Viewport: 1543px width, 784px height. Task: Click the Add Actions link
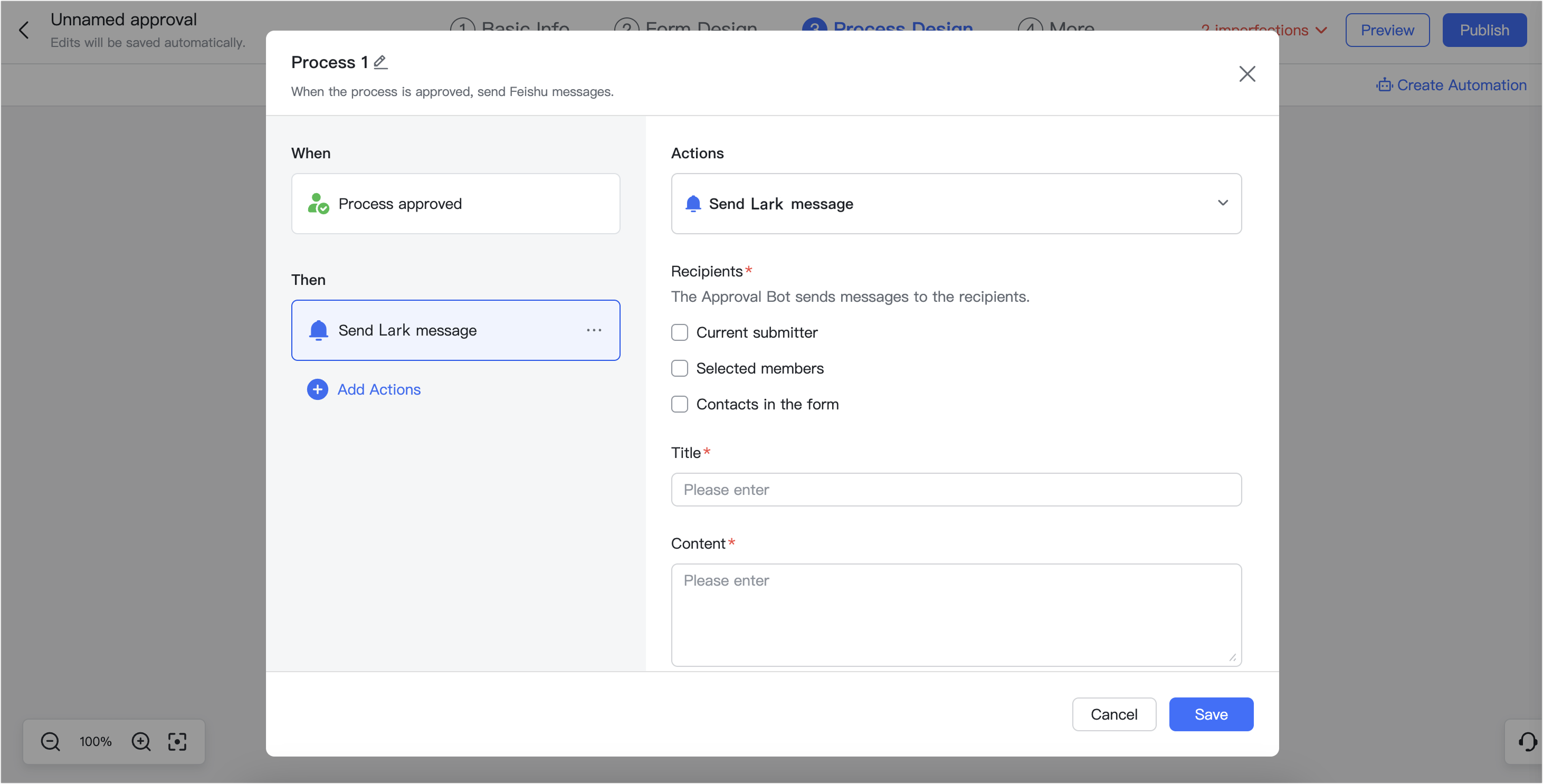pos(378,389)
